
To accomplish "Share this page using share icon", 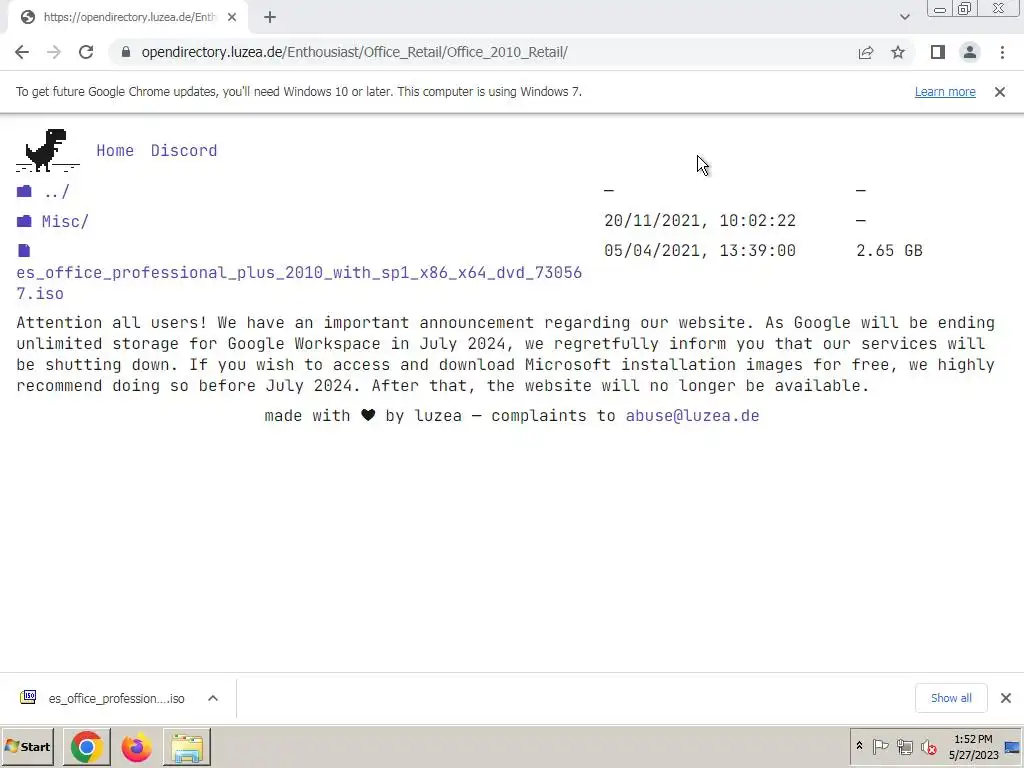I will pyautogui.click(x=866, y=52).
